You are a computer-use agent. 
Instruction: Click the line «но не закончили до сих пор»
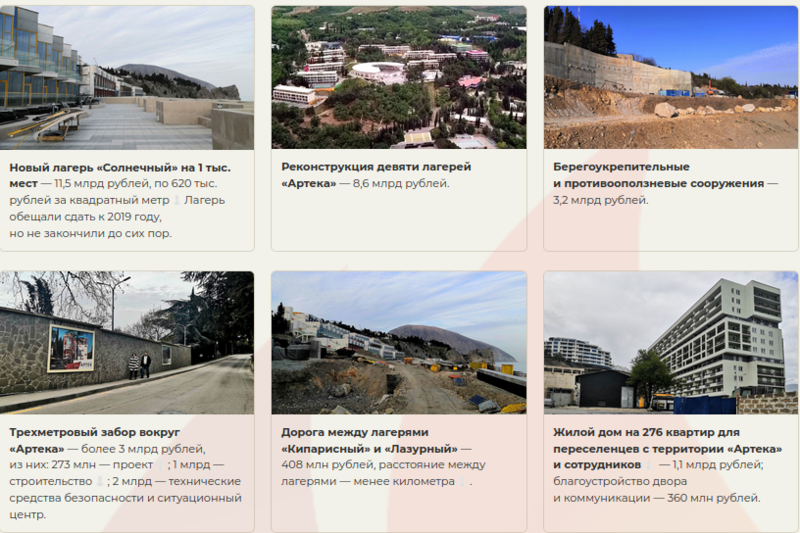[x=90, y=233]
